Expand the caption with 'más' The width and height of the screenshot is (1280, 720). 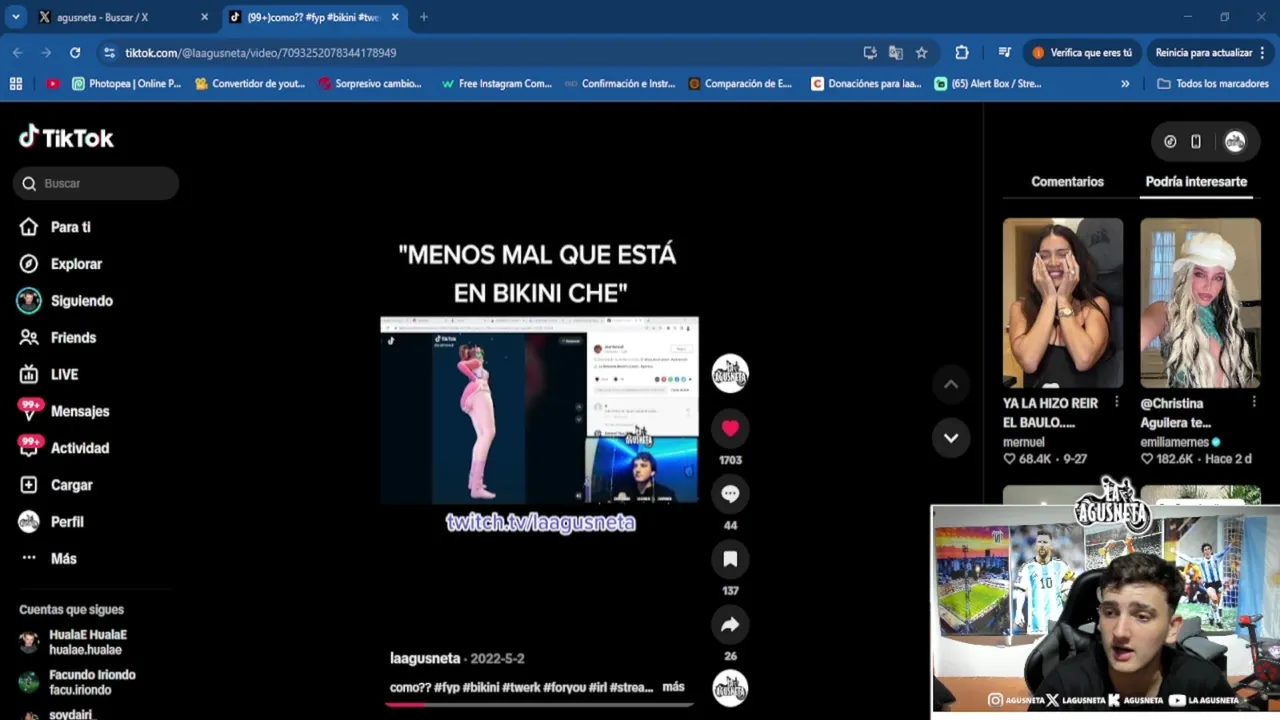[673, 687]
